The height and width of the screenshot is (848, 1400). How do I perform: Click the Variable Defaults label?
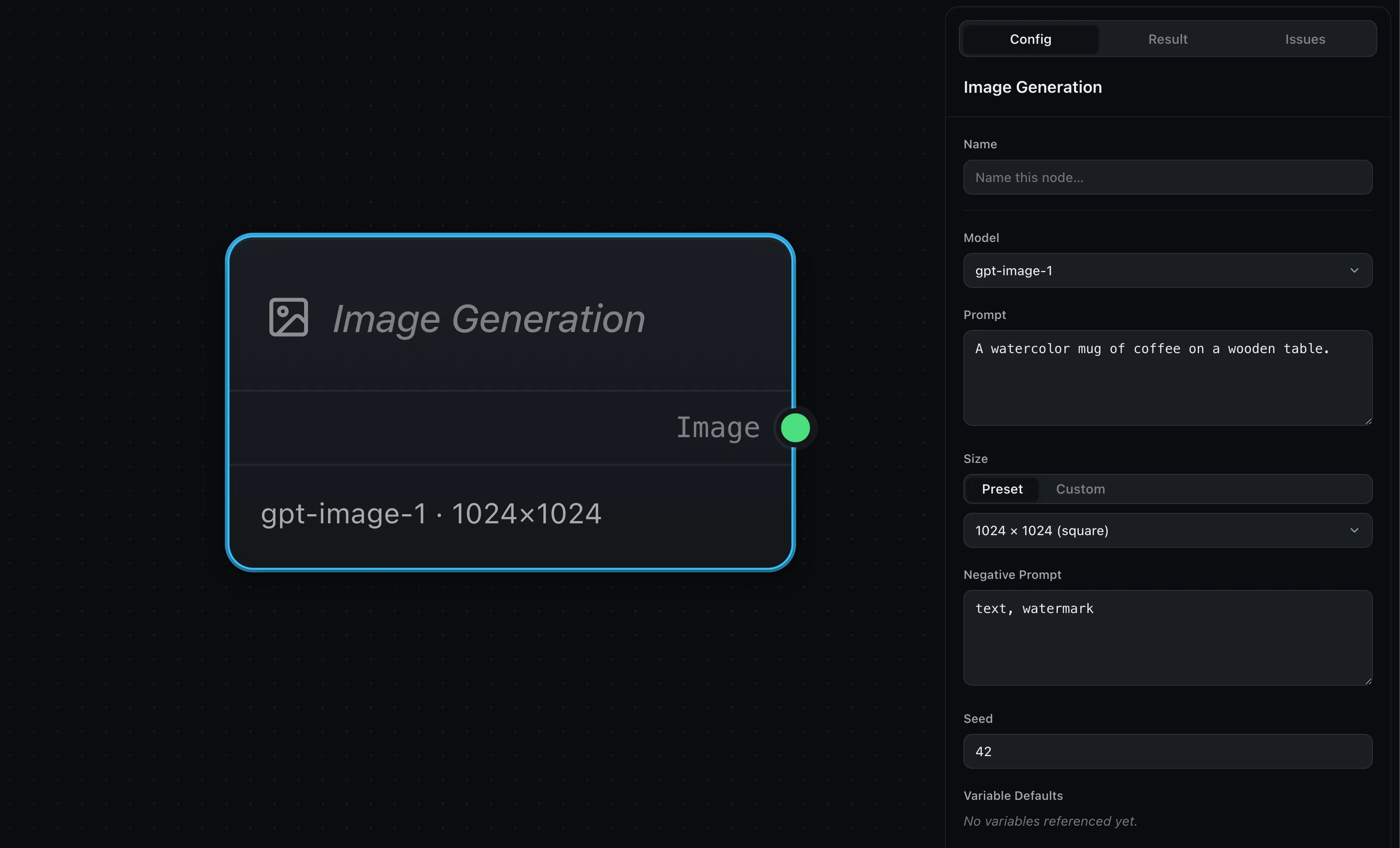click(1013, 795)
